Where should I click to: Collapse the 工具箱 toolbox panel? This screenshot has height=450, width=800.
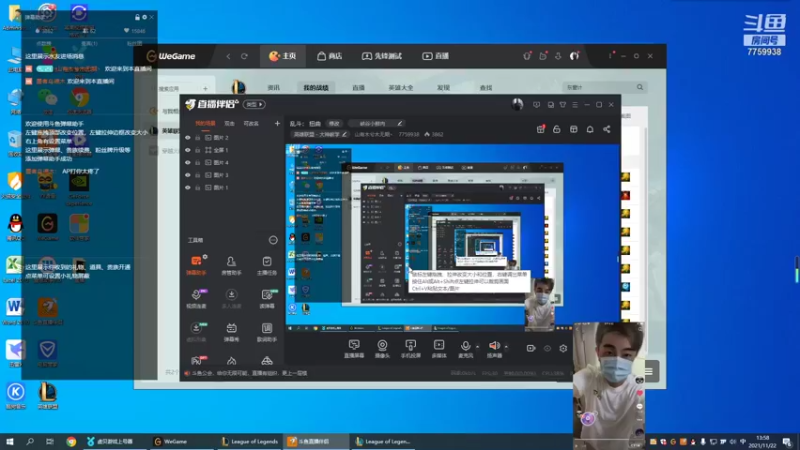pos(273,240)
